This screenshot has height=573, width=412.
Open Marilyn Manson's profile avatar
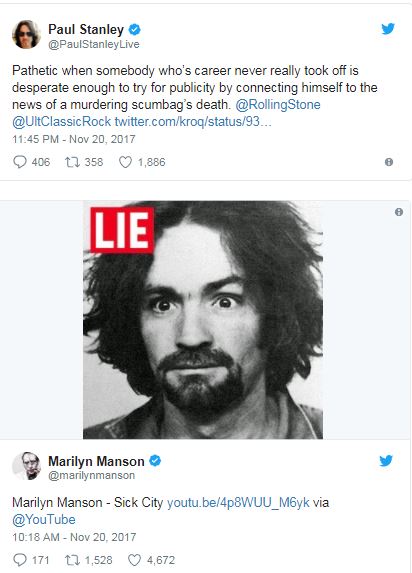pyautogui.click(x=26, y=466)
